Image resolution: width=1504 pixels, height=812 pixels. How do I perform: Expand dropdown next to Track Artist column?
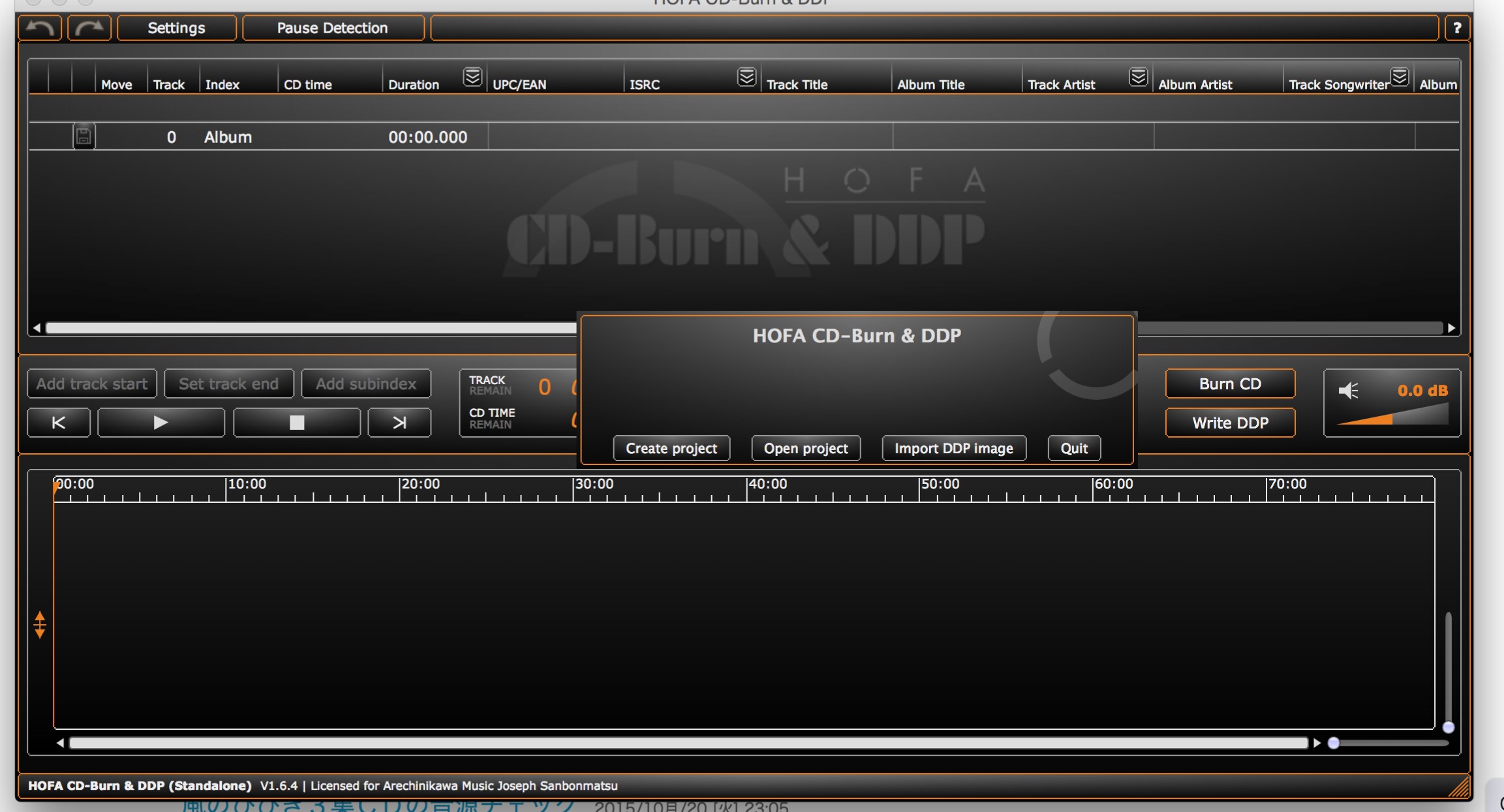tap(1138, 77)
